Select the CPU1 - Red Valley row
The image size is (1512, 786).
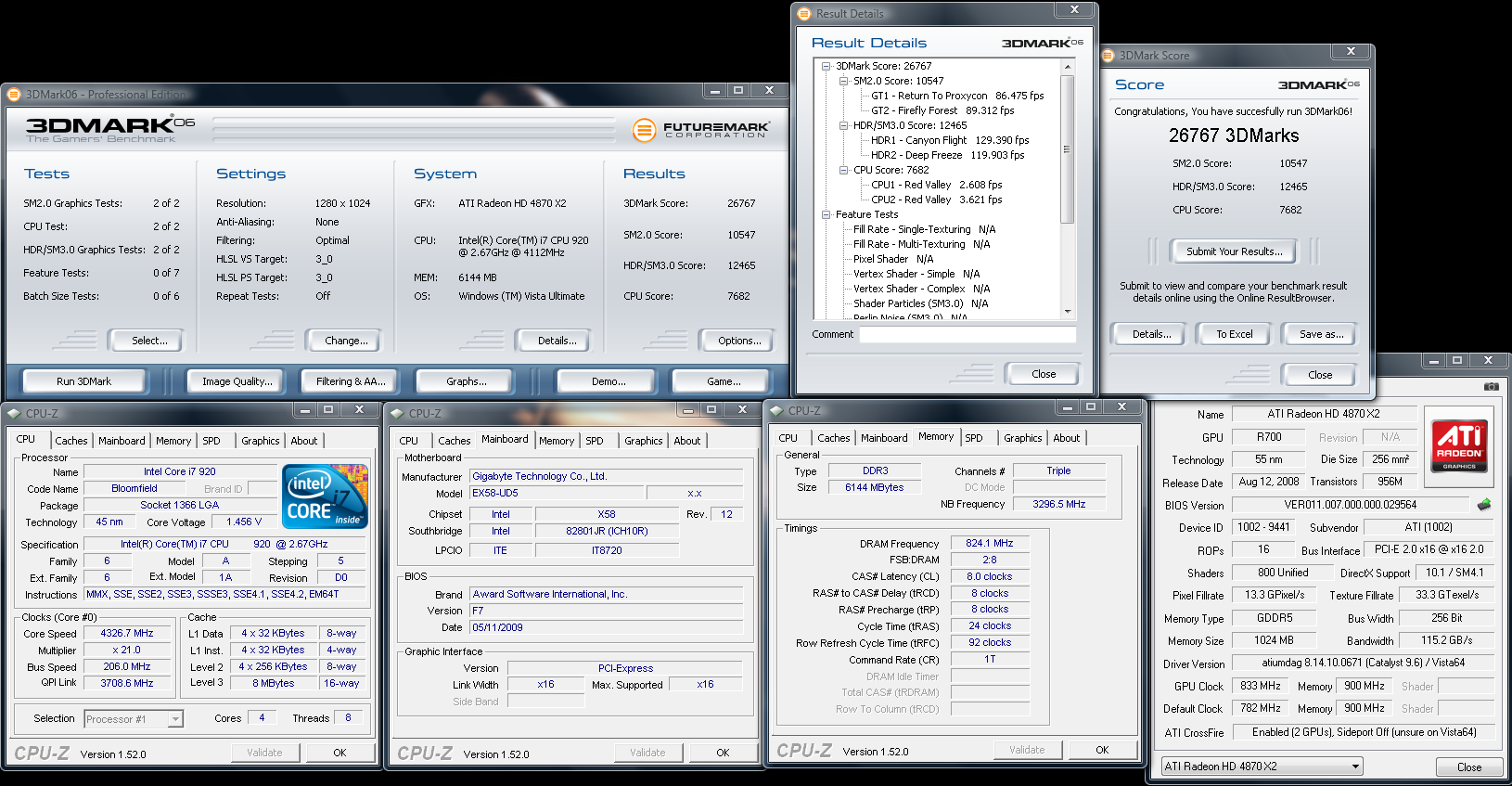[x=937, y=185]
